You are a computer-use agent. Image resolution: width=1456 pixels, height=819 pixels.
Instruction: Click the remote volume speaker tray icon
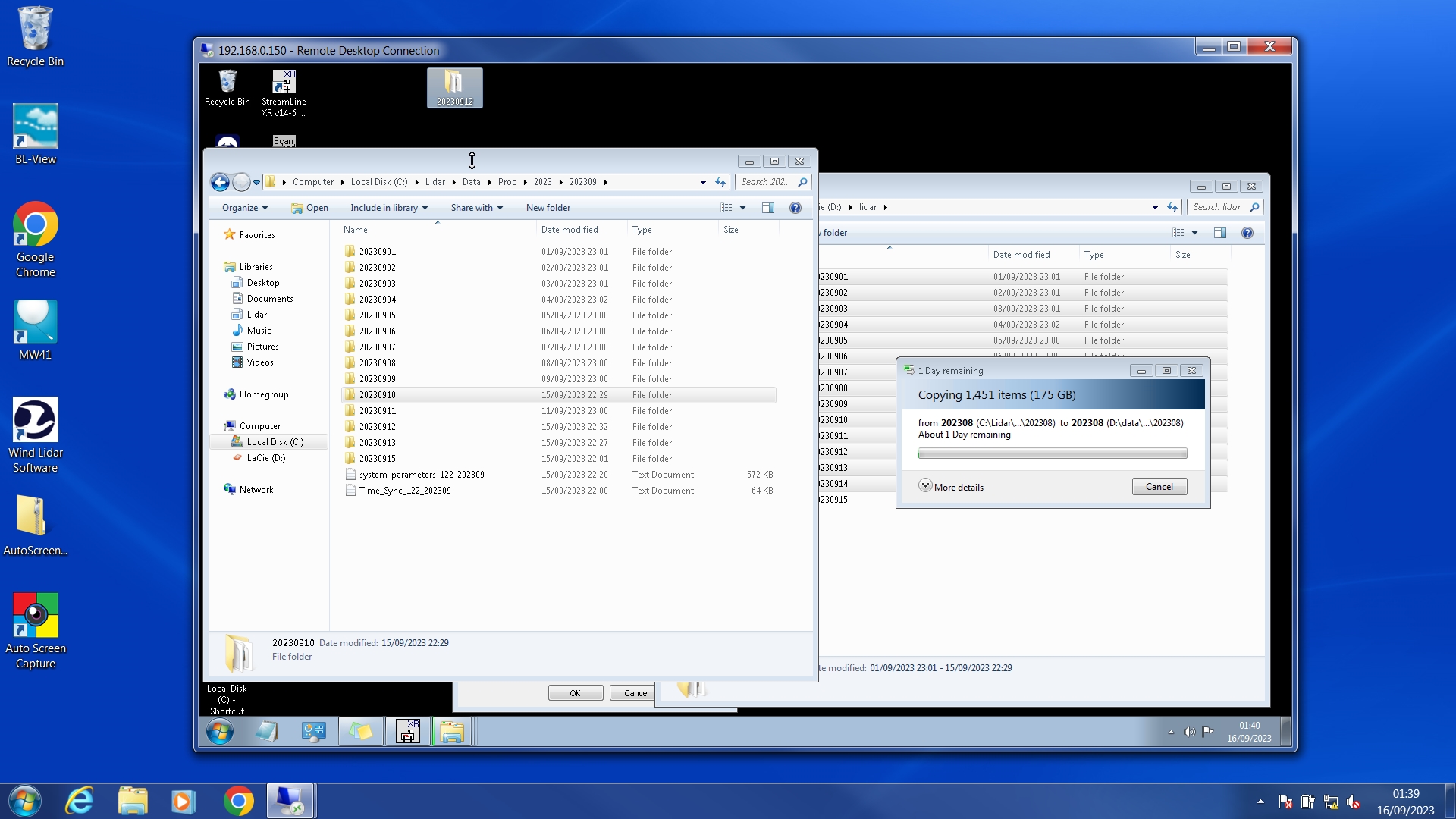[x=1188, y=732]
